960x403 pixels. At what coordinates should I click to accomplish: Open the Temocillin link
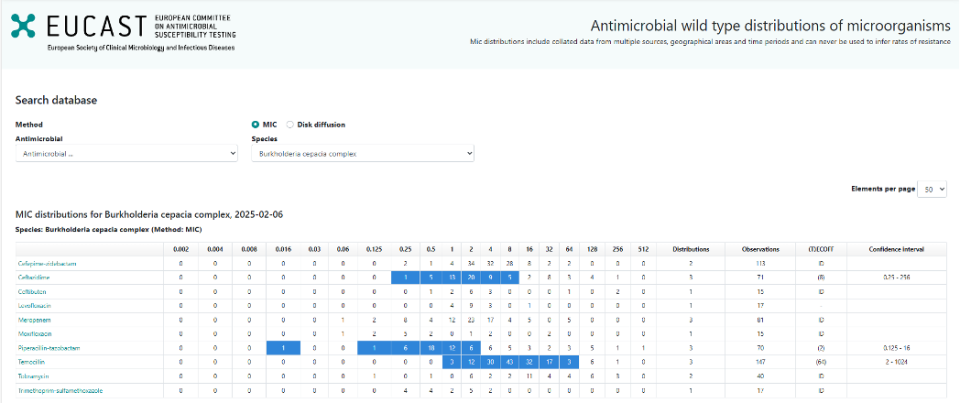[x=33, y=362]
